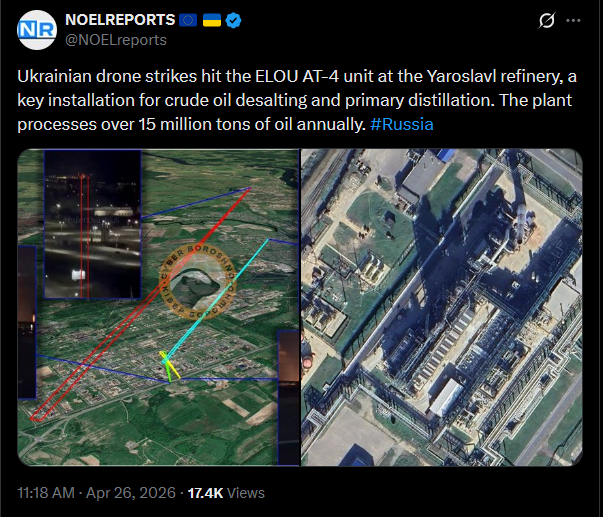Open the NOELREPORTS display name link
Screen dimensions: 603x517
tap(120, 20)
